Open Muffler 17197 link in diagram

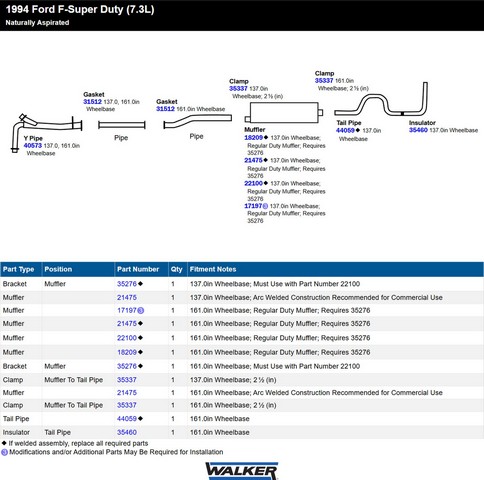(253, 206)
